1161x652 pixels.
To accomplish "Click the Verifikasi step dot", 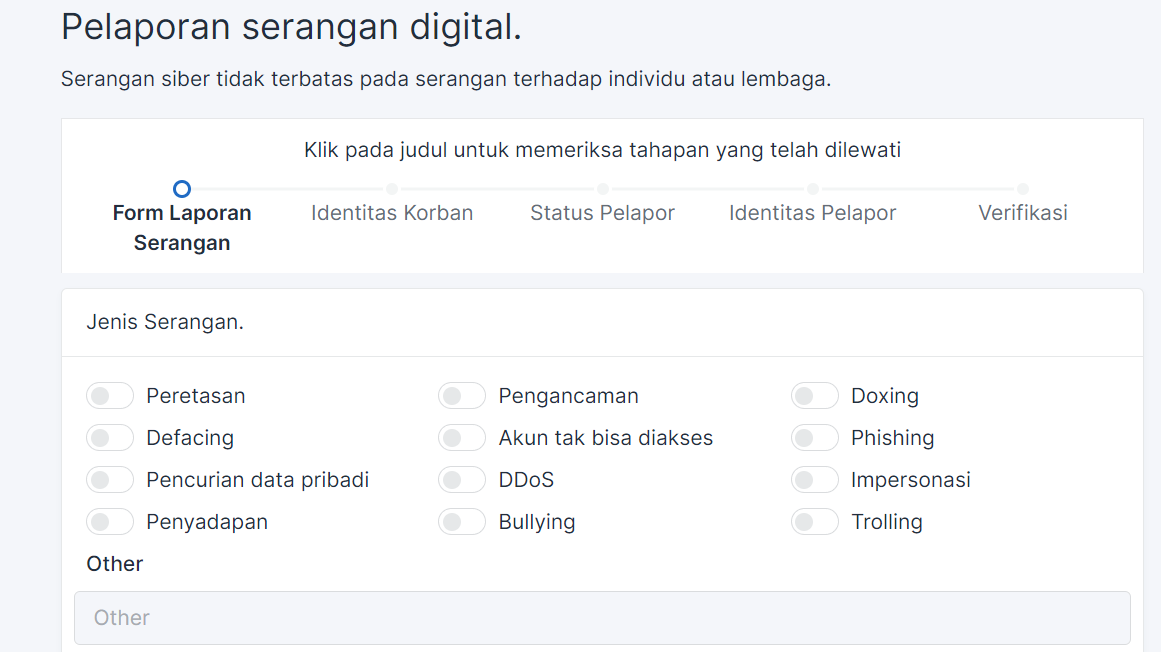I will pos(1023,188).
